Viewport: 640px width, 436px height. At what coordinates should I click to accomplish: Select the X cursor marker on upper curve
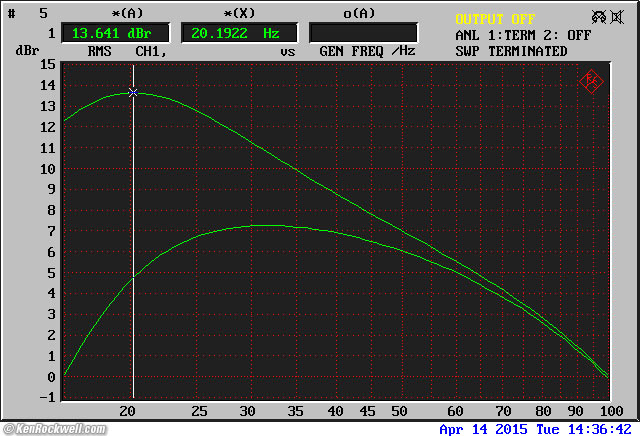coord(133,93)
